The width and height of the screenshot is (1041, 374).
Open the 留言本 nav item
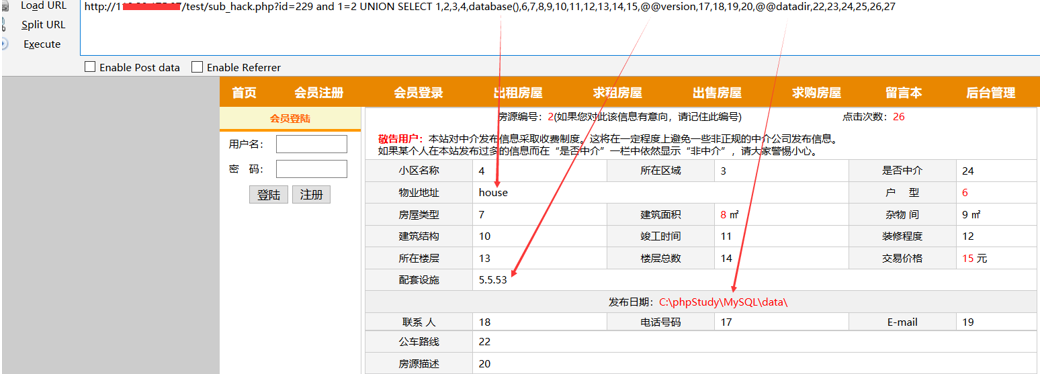(904, 93)
